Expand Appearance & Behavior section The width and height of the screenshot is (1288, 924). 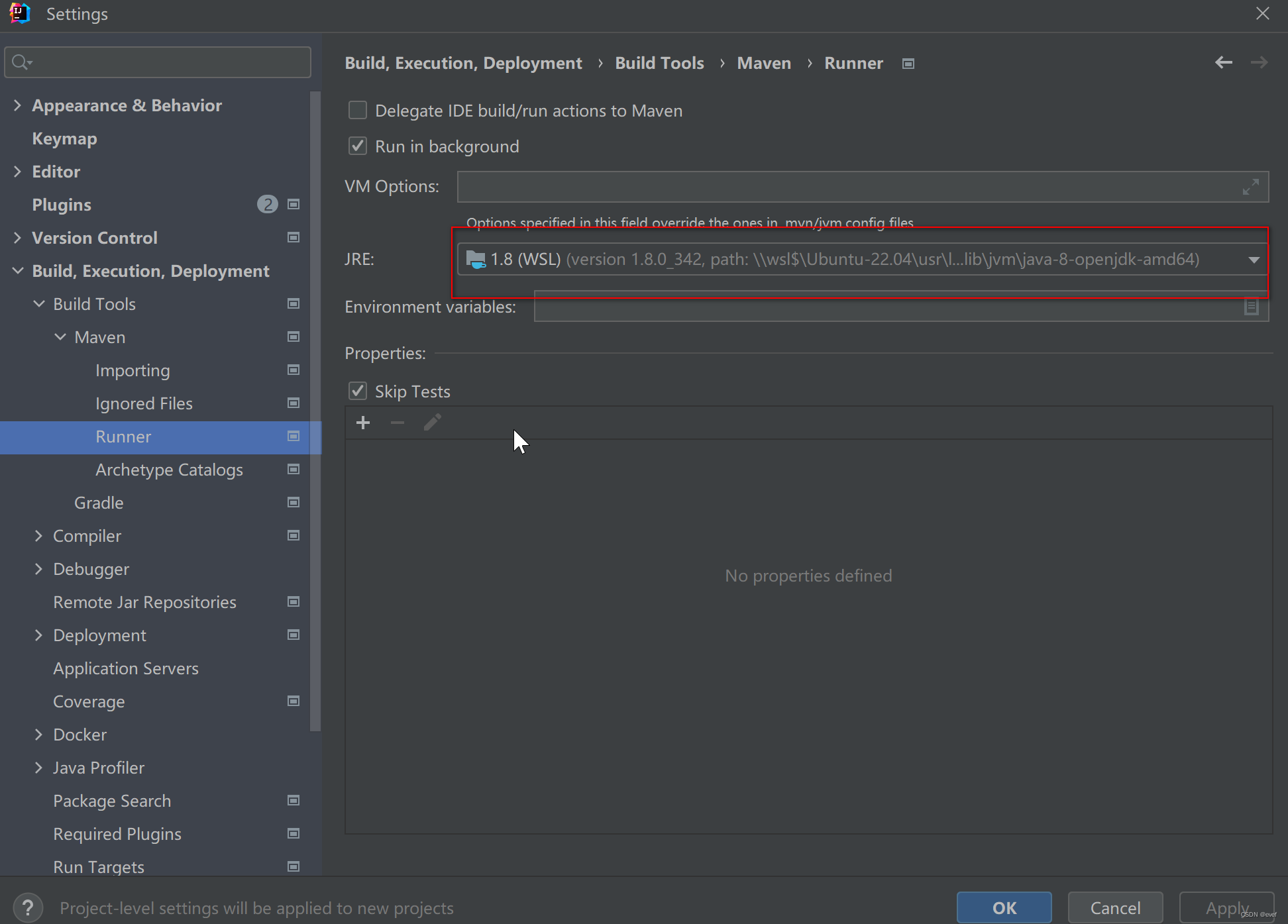pyautogui.click(x=18, y=105)
